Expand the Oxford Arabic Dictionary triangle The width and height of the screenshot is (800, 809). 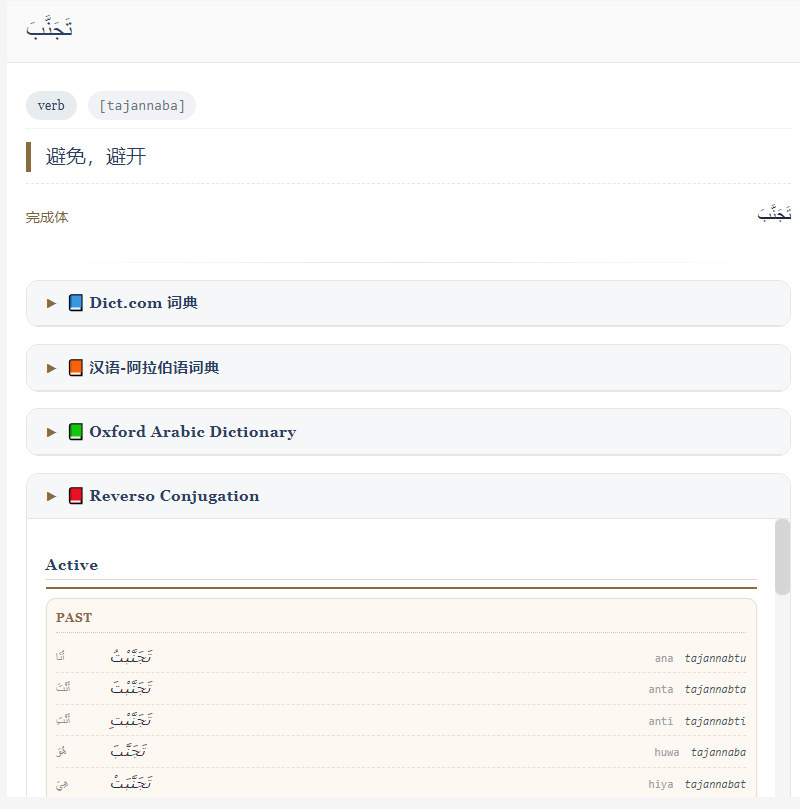51,432
